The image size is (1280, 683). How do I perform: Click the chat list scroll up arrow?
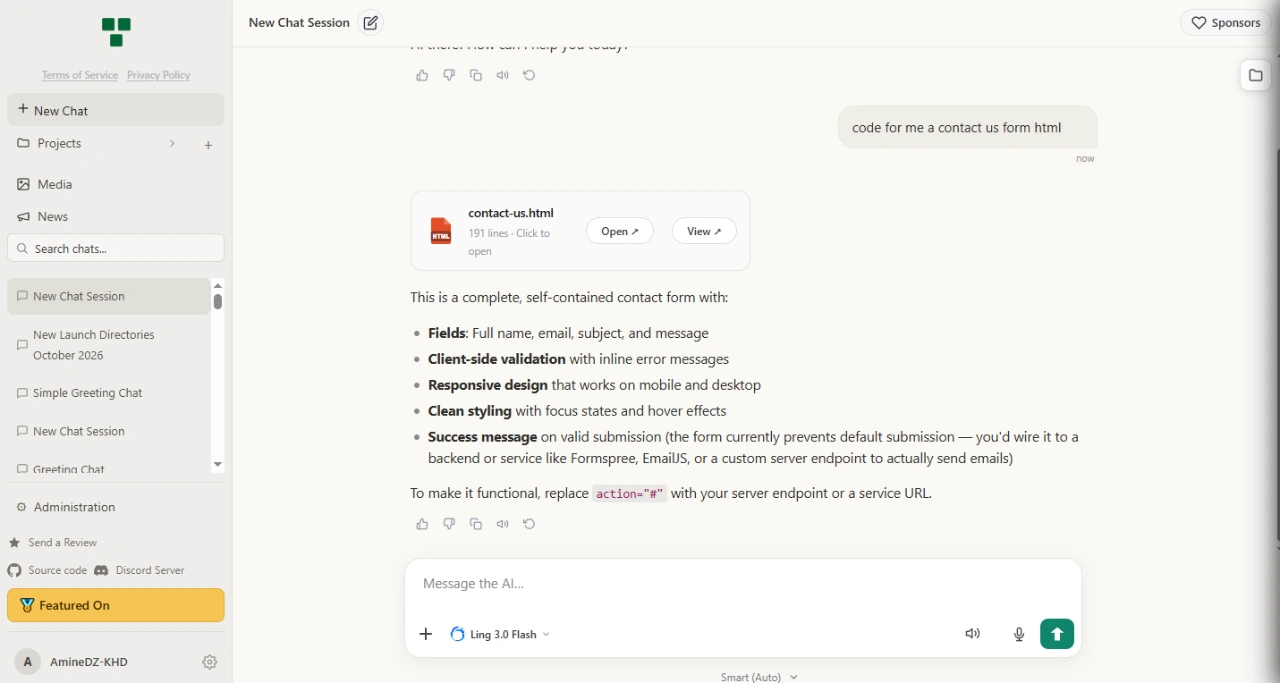[218, 286]
